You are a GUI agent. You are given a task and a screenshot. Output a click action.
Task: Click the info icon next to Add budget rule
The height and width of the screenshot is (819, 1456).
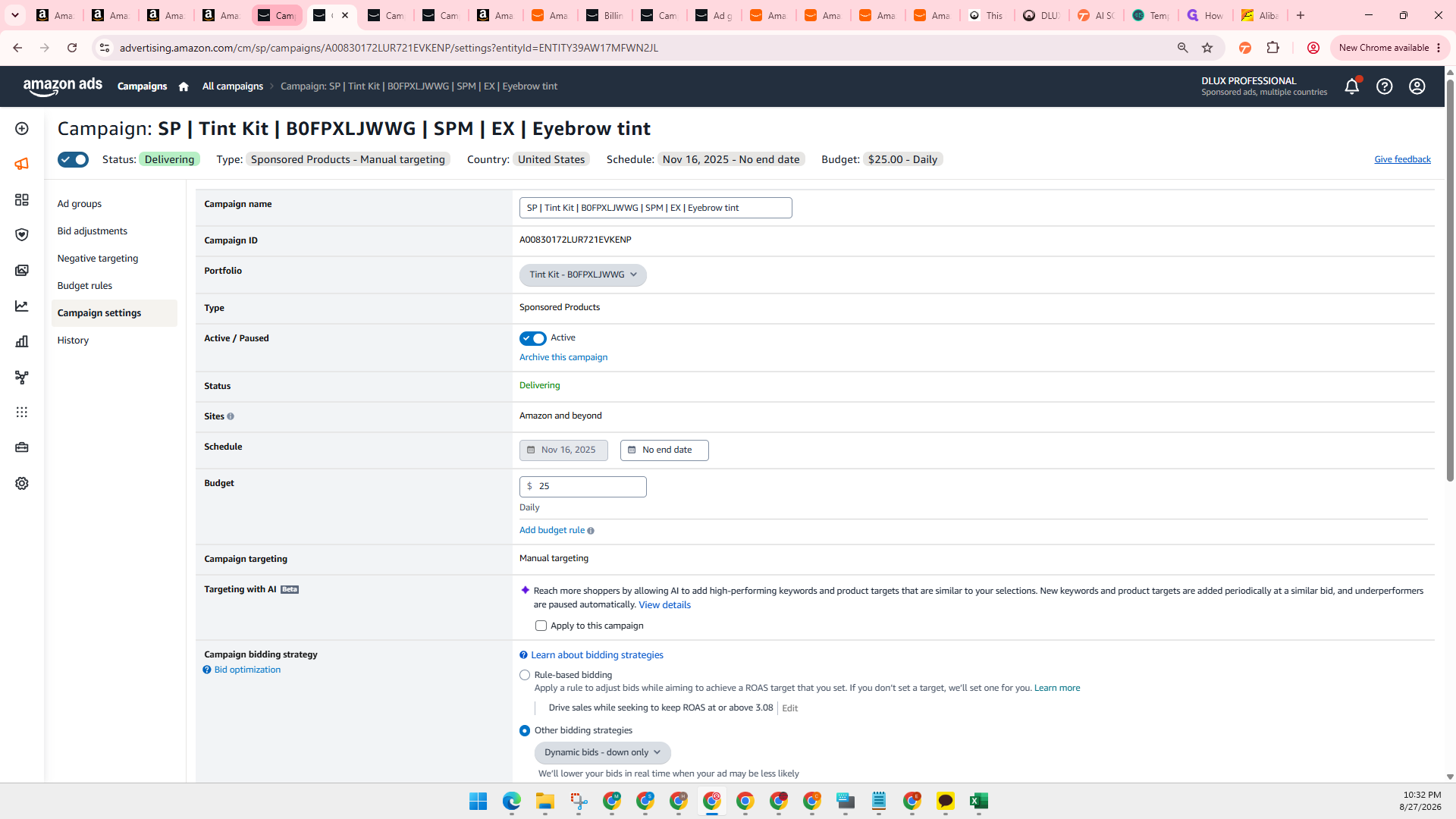click(x=591, y=531)
